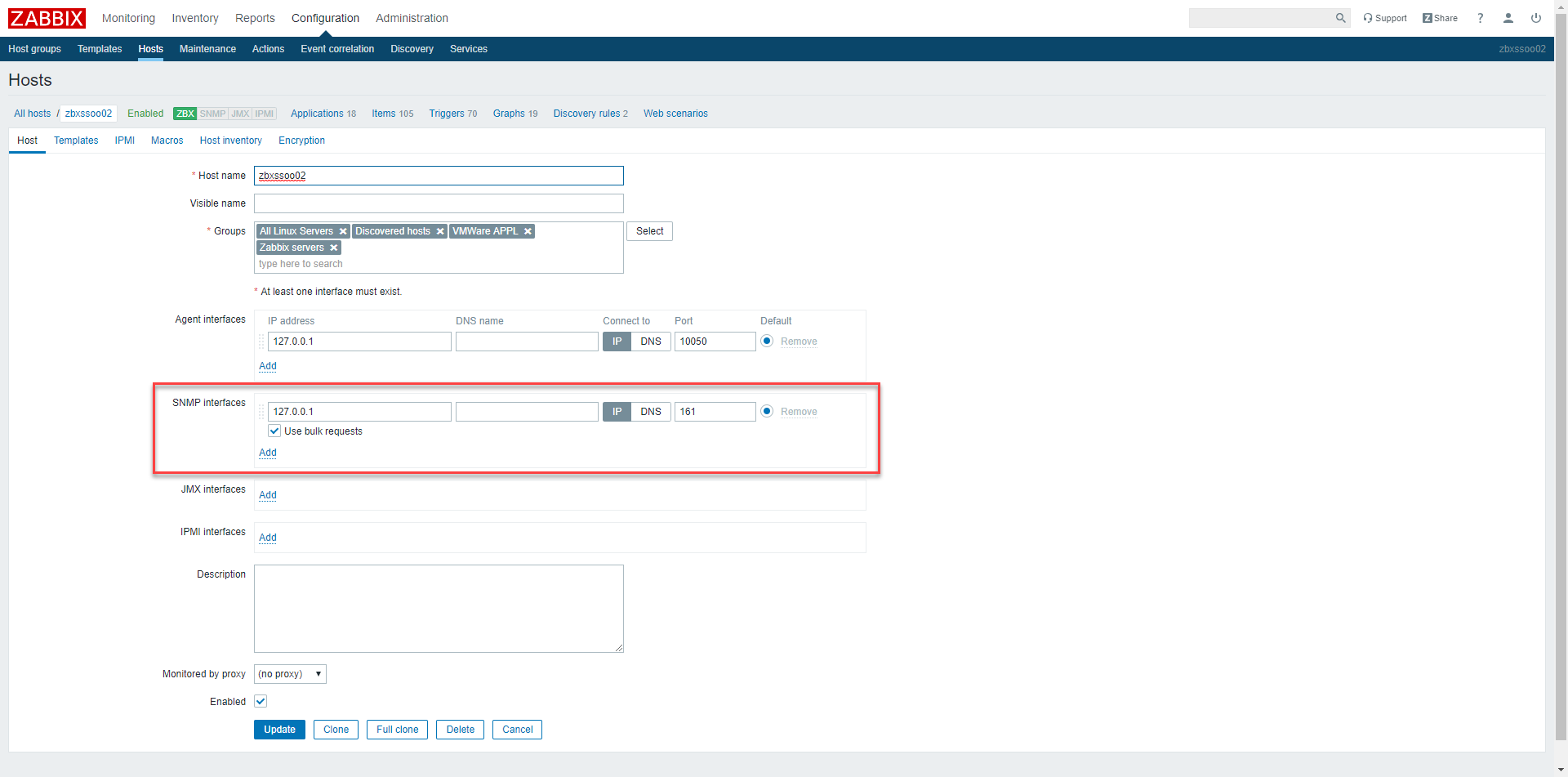Click the search magnifier icon
The height and width of the screenshot is (777, 1568).
point(1340,18)
